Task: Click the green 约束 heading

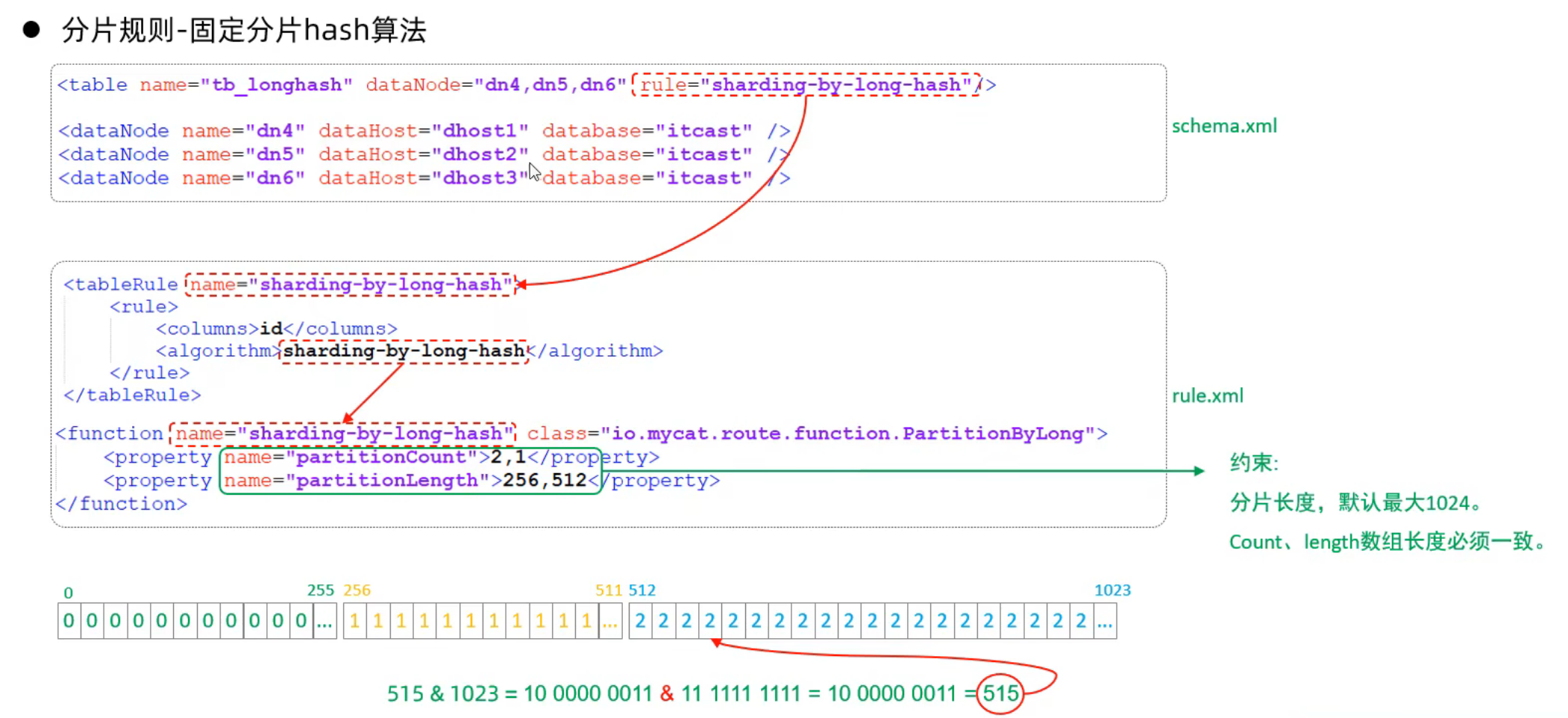Action: 1253,463
